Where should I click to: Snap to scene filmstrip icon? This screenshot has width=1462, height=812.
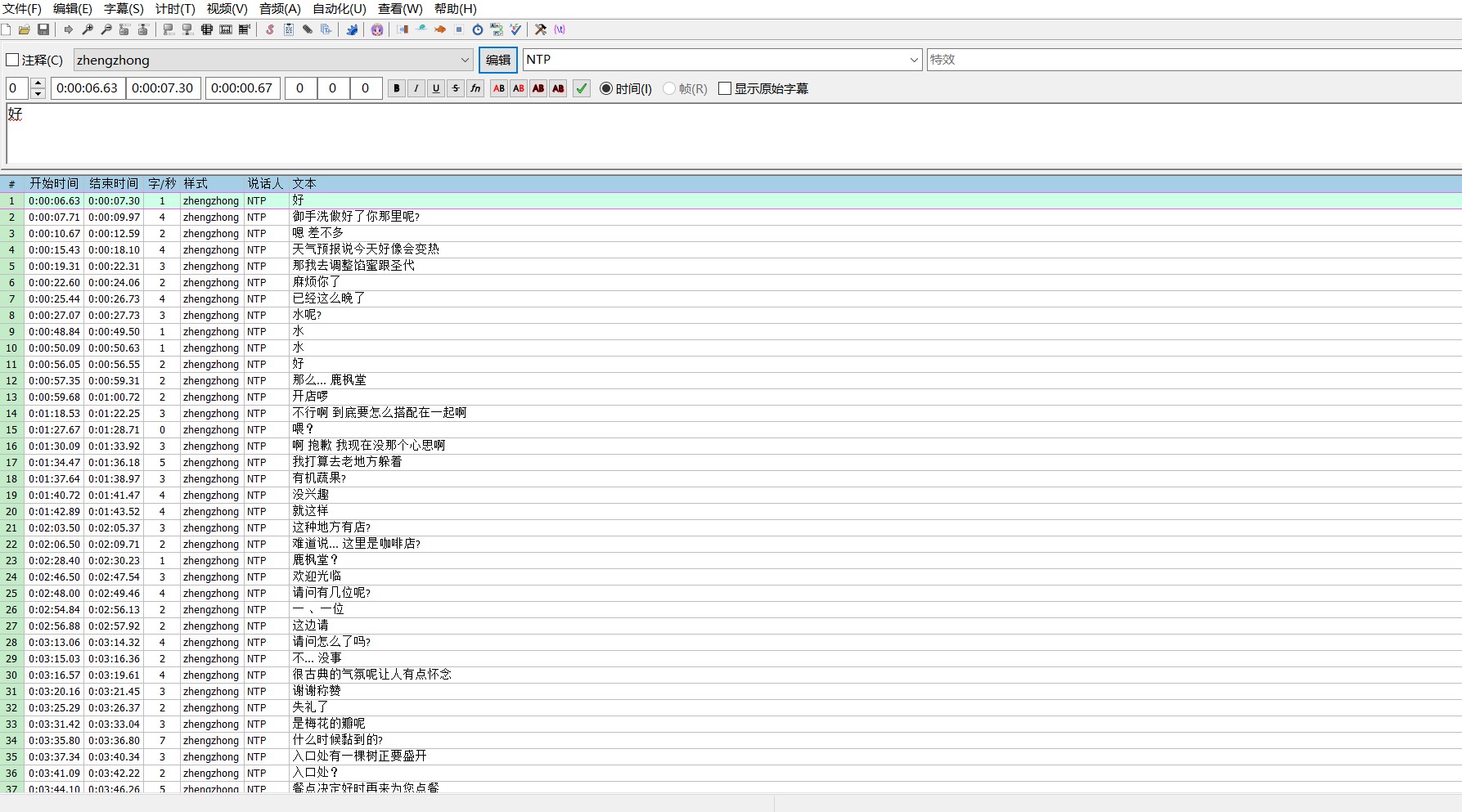click(x=226, y=29)
